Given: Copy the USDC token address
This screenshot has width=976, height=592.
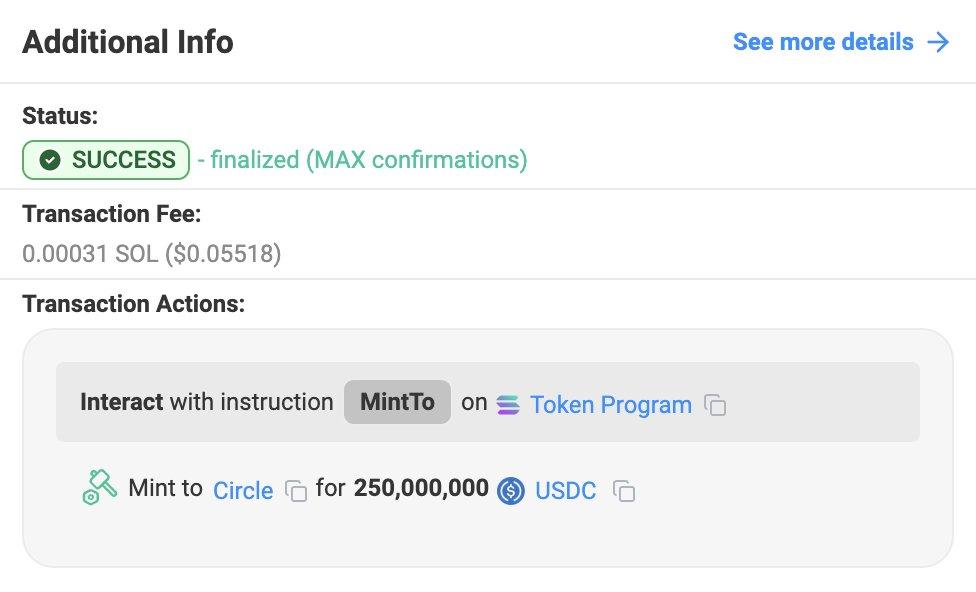Looking at the screenshot, I should 624,491.
